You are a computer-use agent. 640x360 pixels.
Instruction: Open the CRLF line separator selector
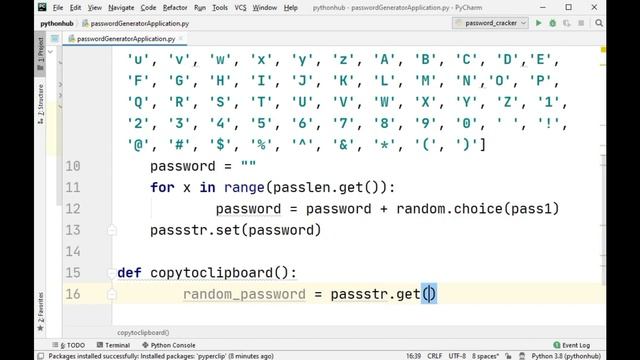pyautogui.click(x=435, y=356)
